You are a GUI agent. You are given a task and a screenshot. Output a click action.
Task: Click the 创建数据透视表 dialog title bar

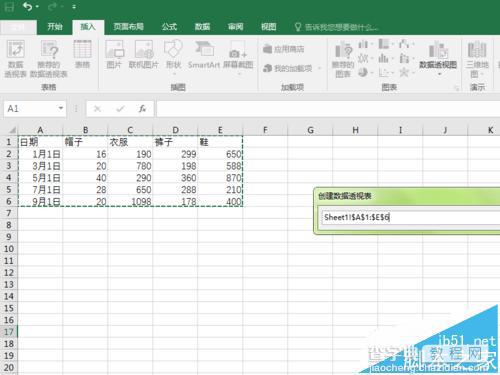[x=408, y=196]
